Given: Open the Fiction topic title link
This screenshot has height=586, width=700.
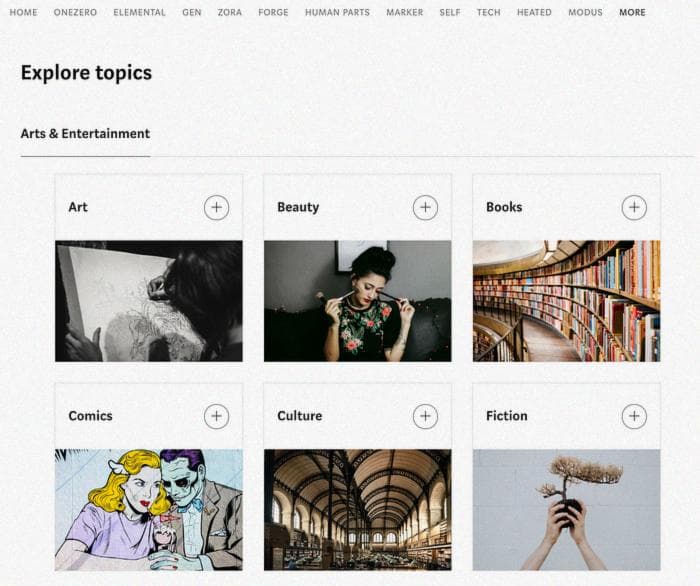Looking at the screenshot, I should point(507,416).
